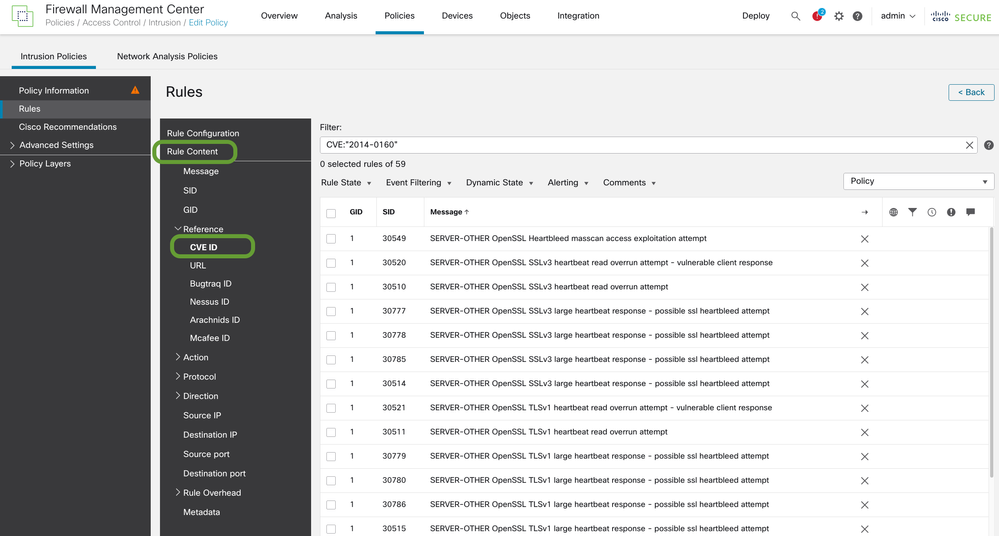Click the exclamation alerting column icon
The image size is (999, 536).
pos(951,212)
